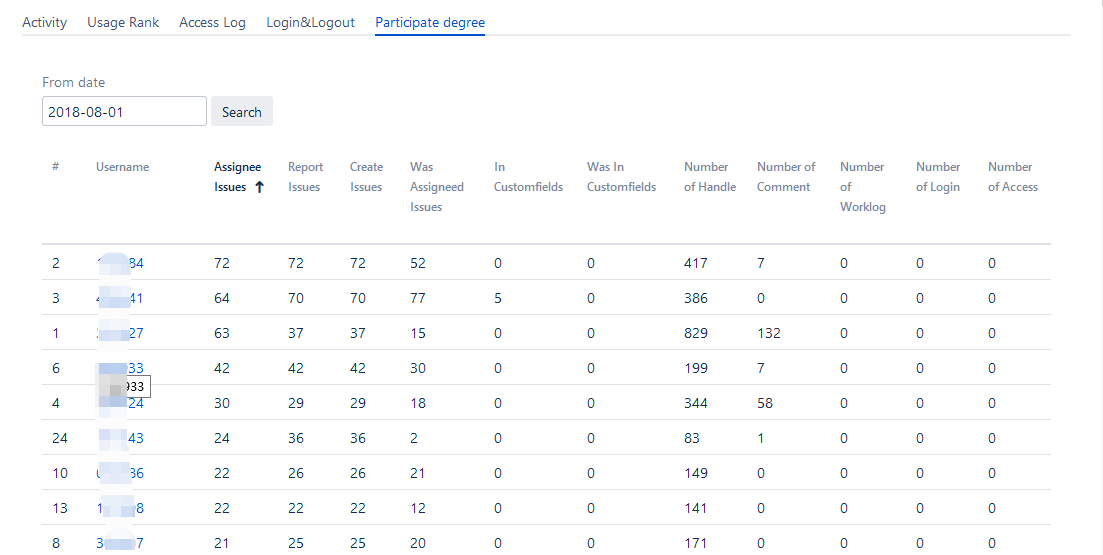
Task: Sort by Number of Handle column
Action: coord(710,177)
